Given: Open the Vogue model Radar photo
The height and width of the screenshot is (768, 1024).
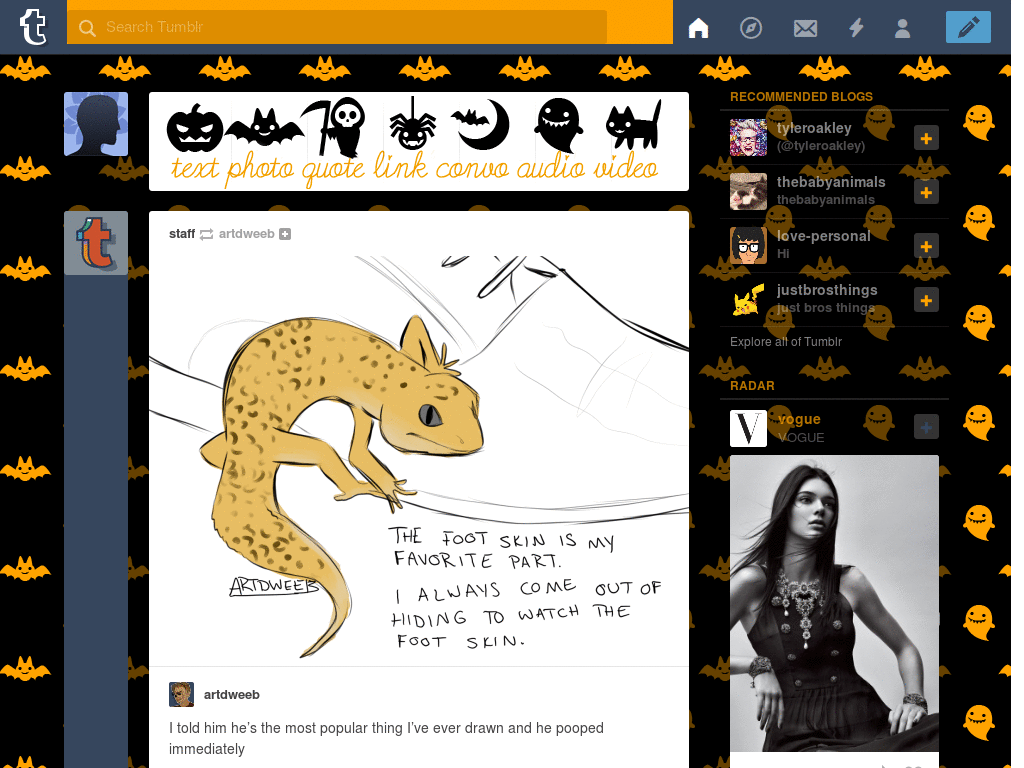Looking at the screenshot, I should tap(835, 603).
